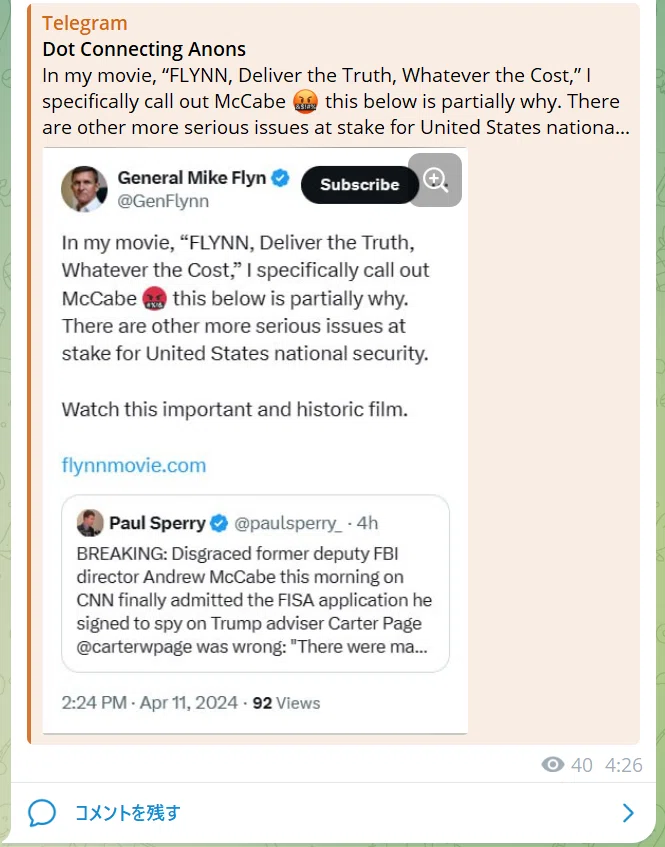The width and height of the screenshot is (665, 847).
Task: Click the Subscribe button on tweet
Action: pos(360,185)
